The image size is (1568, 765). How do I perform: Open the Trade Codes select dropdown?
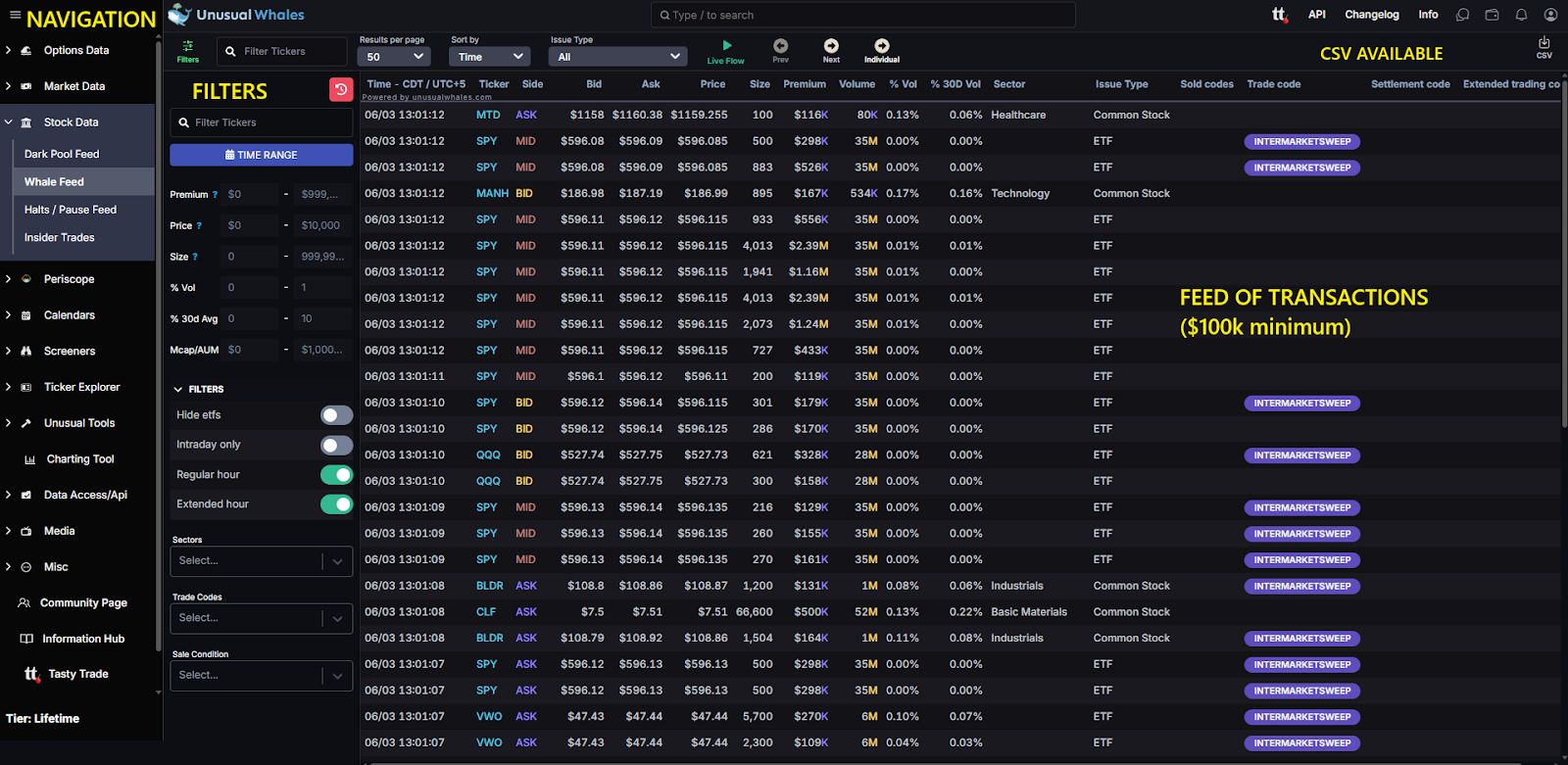[x=261, y=618]
